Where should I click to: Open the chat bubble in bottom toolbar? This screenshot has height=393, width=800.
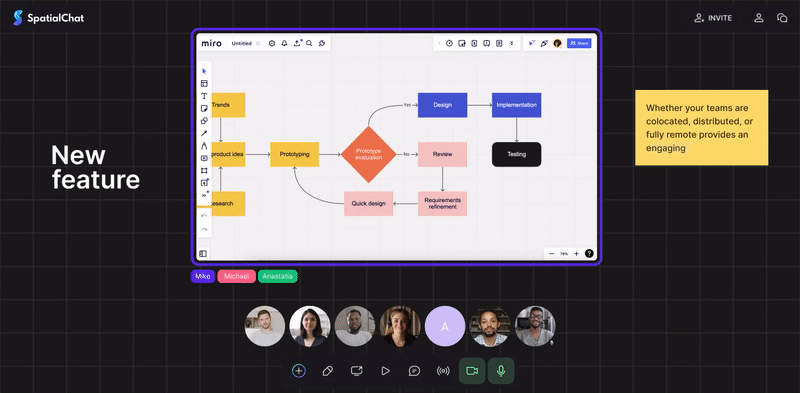point(414,371)
